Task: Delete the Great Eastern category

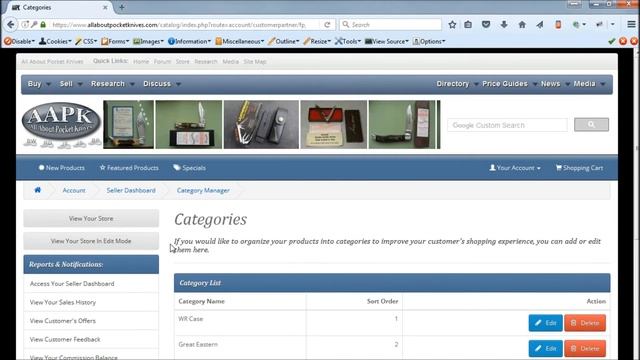Action: coord(585,349)
